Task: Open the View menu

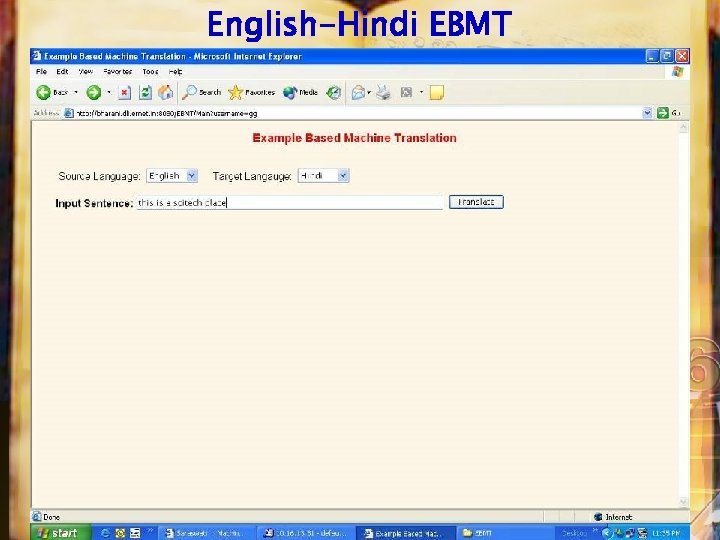Action: click(85, 72)
